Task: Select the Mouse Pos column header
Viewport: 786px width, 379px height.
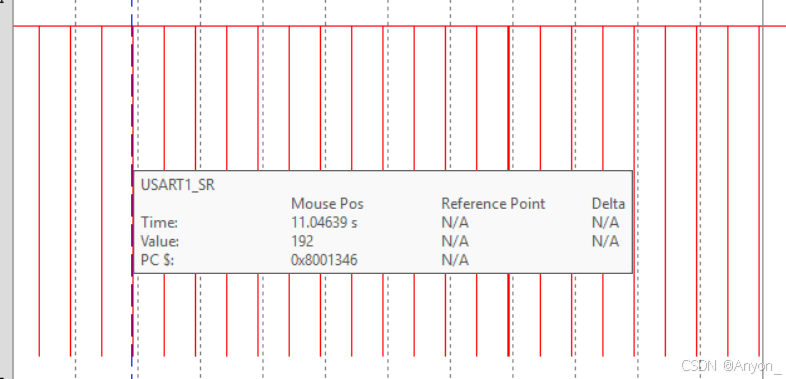Action: click(x=327, y=204)
